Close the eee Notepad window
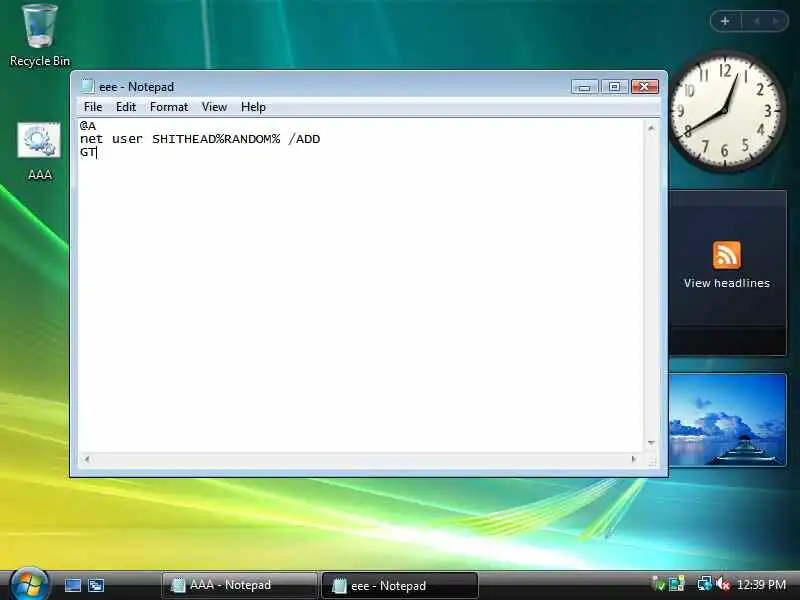This screenshot has width=800, height=600. [645, 87]
